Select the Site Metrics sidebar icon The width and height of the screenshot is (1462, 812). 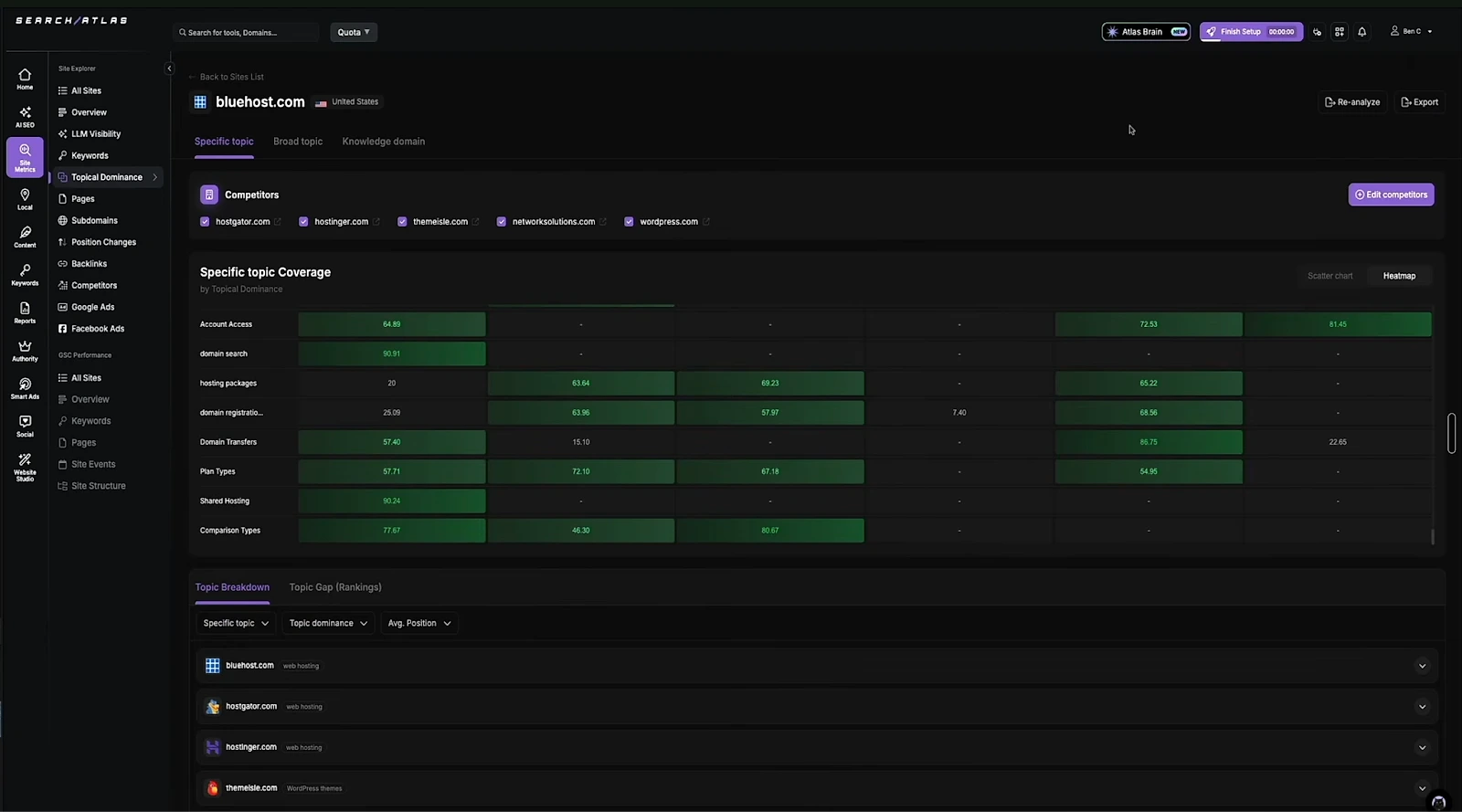(25, 157)
